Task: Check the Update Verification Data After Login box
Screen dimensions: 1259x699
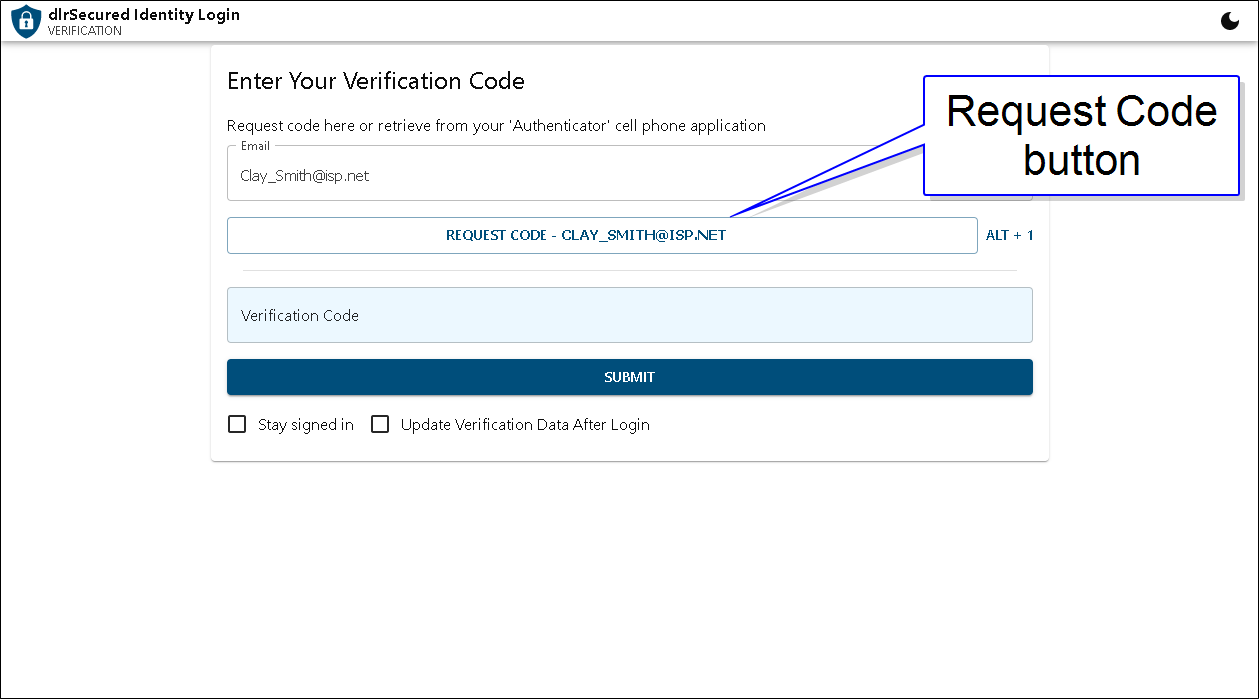Action: 380,424
